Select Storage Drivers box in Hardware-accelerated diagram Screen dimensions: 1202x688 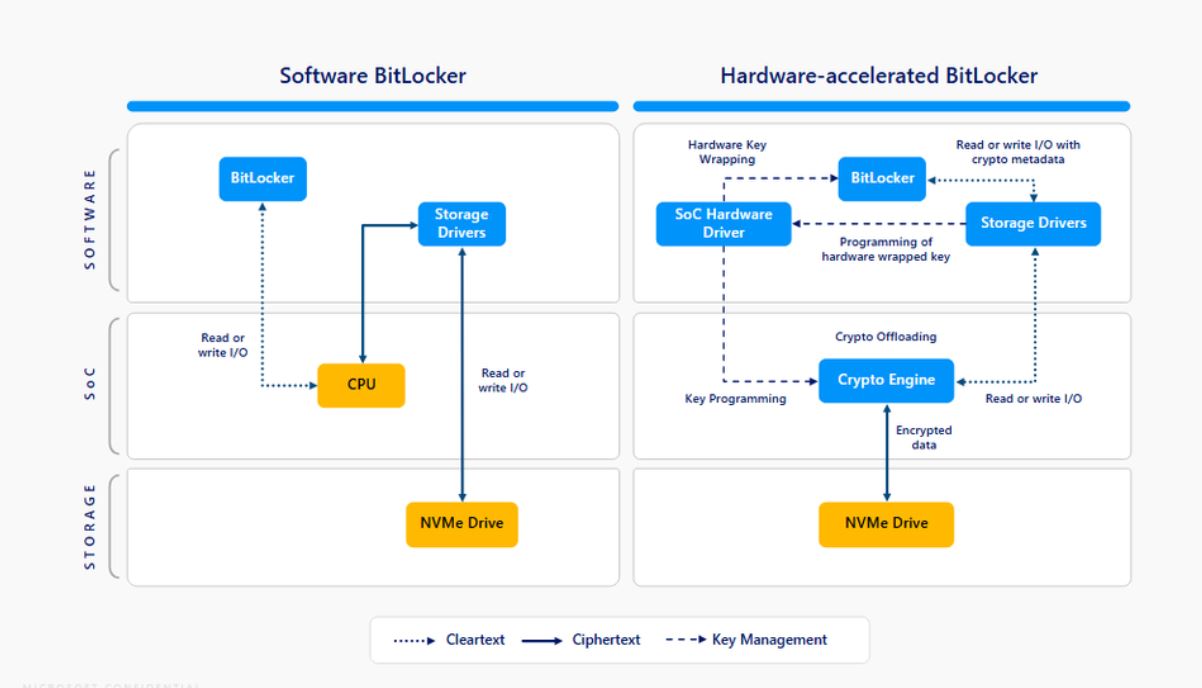click(x=1032, y=224)
